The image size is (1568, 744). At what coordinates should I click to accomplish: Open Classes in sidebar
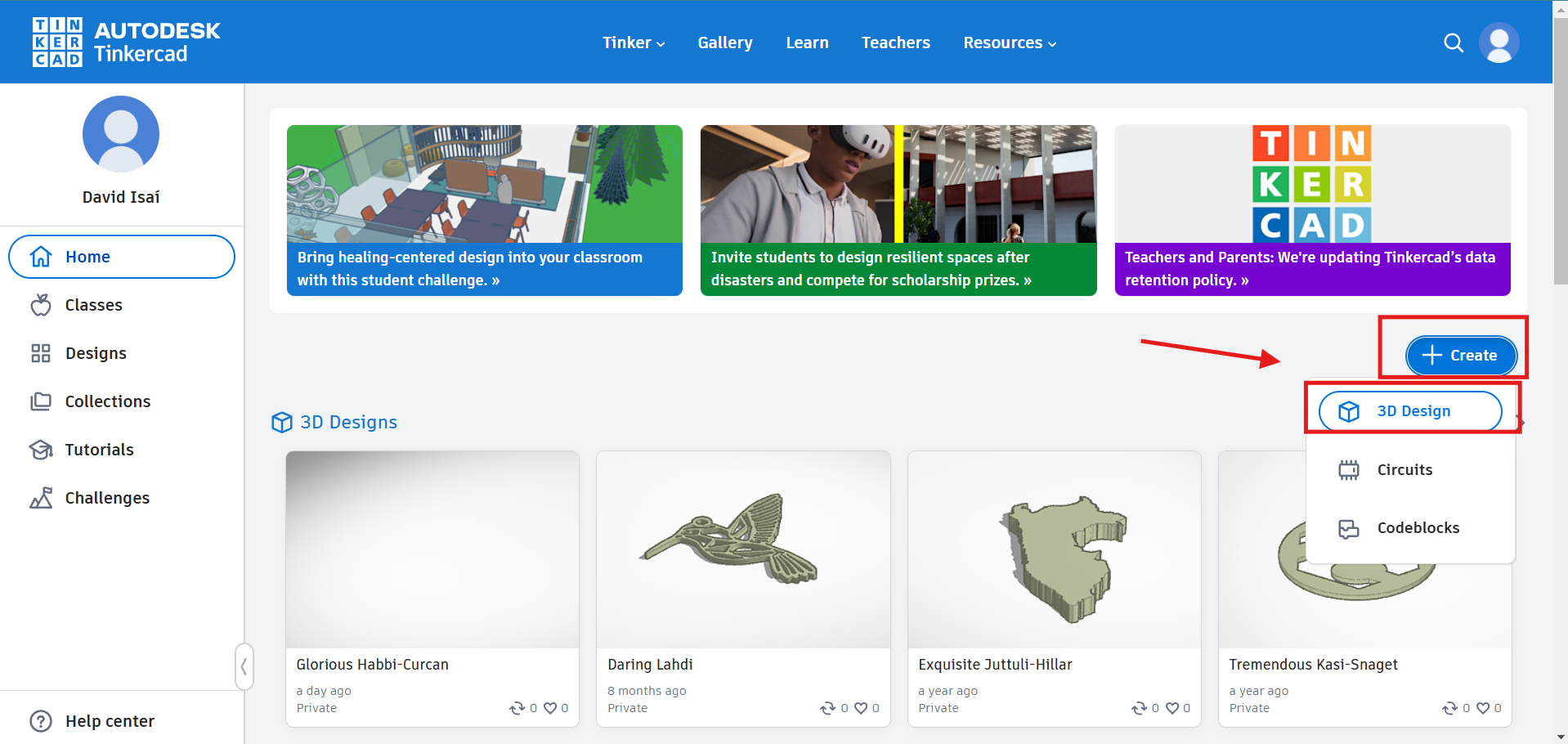pos(122,305)
